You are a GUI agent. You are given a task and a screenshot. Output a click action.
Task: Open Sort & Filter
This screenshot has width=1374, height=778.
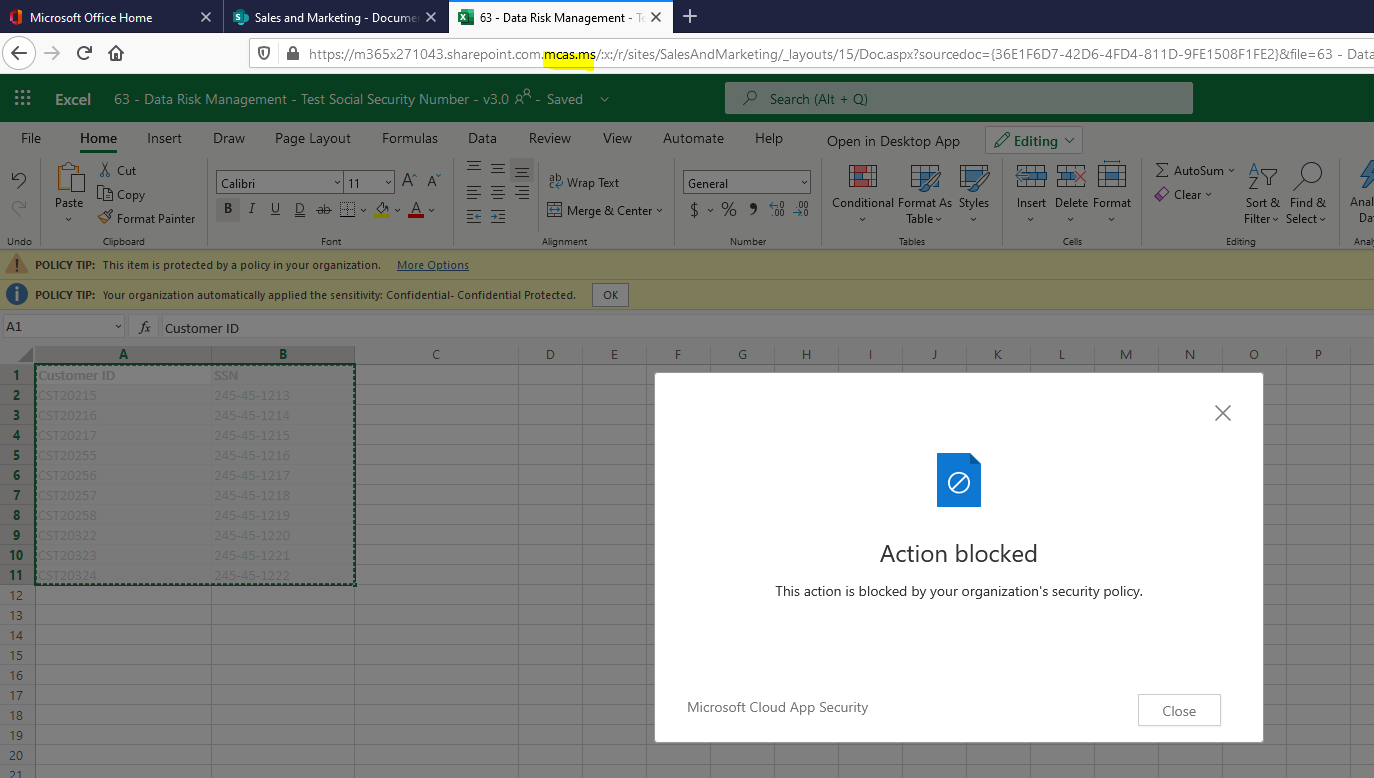(x=1262, y=193)
